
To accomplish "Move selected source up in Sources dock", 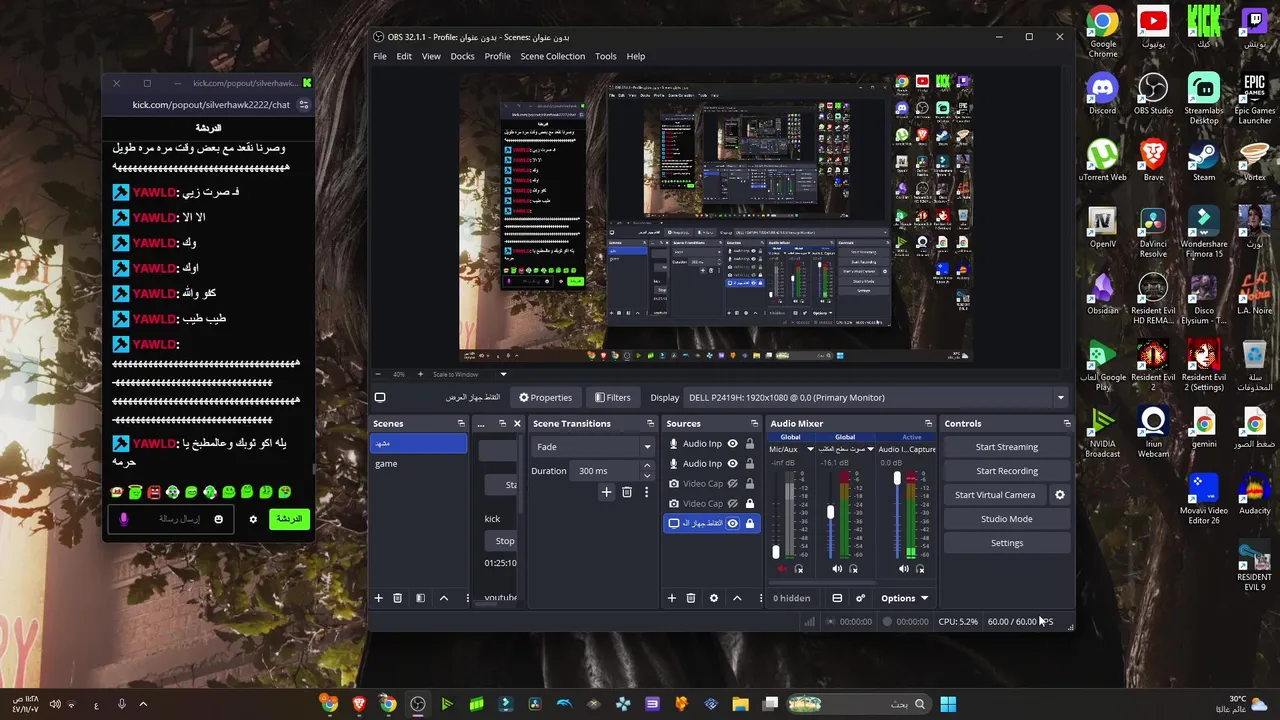I will pos(737,598).
